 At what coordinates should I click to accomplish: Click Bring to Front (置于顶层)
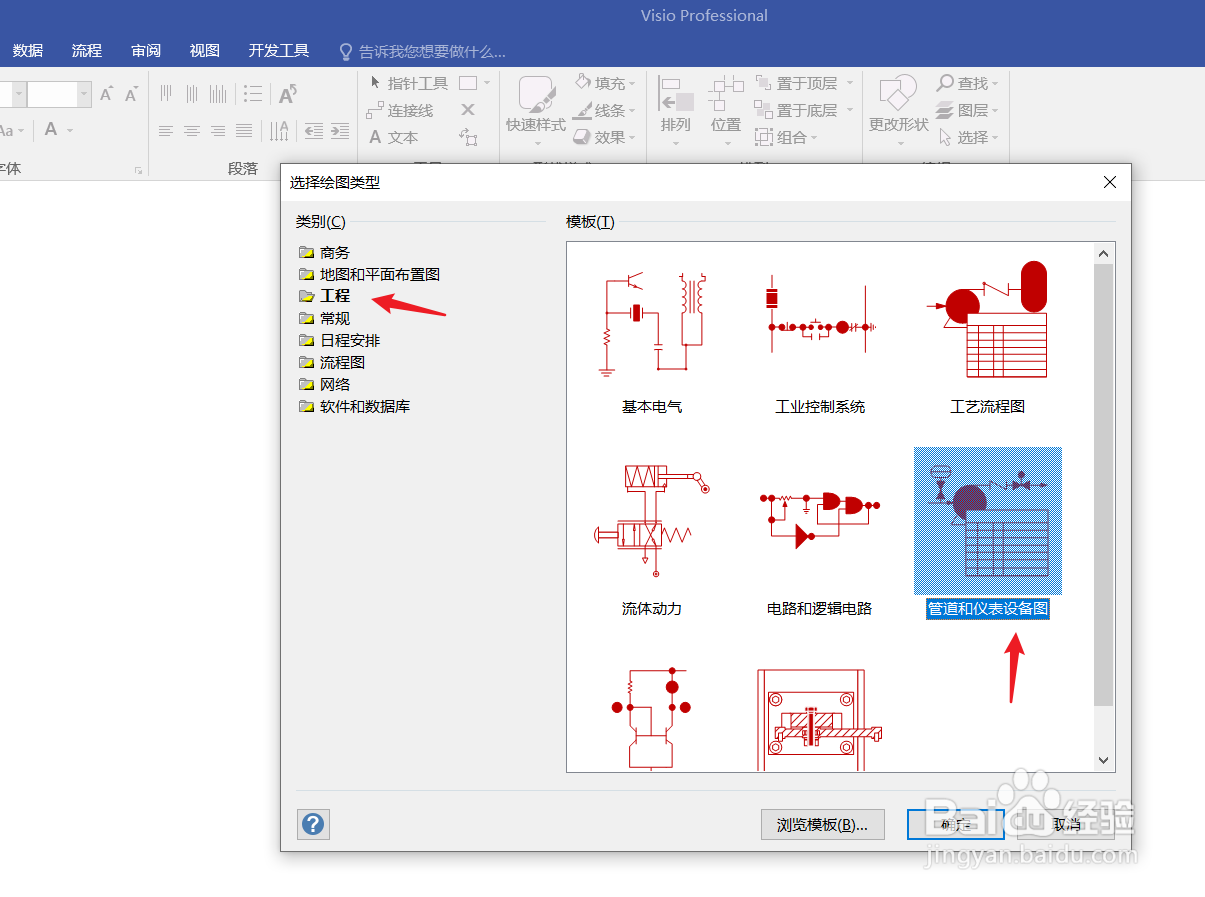point(797,83)
